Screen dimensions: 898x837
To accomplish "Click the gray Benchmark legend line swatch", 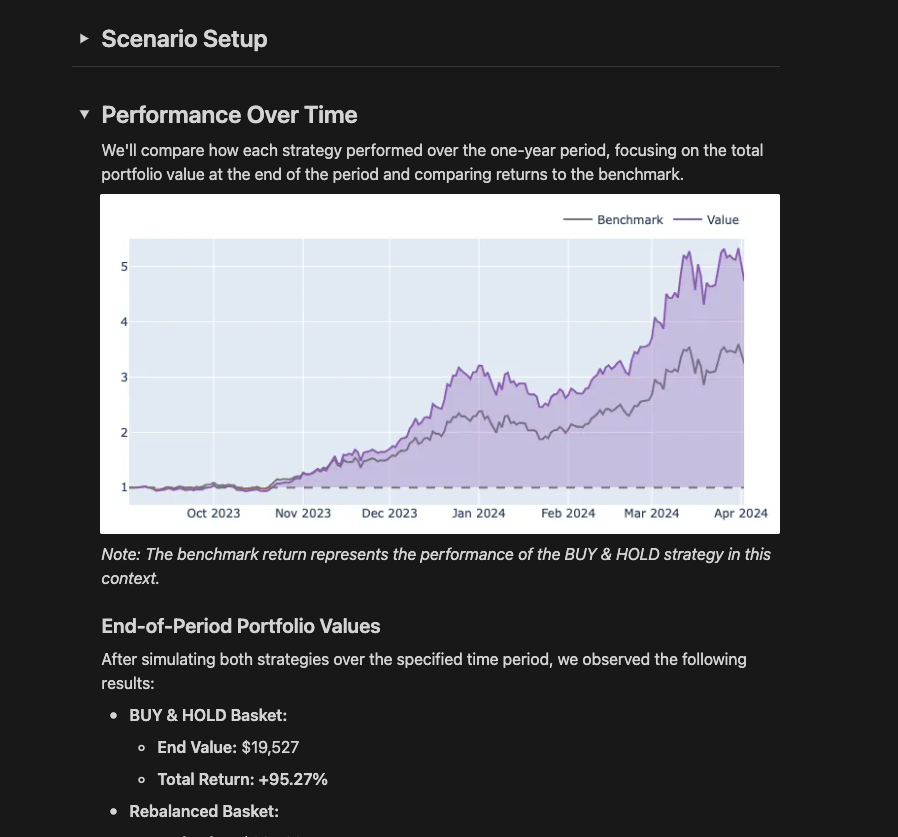I will 578,220.
